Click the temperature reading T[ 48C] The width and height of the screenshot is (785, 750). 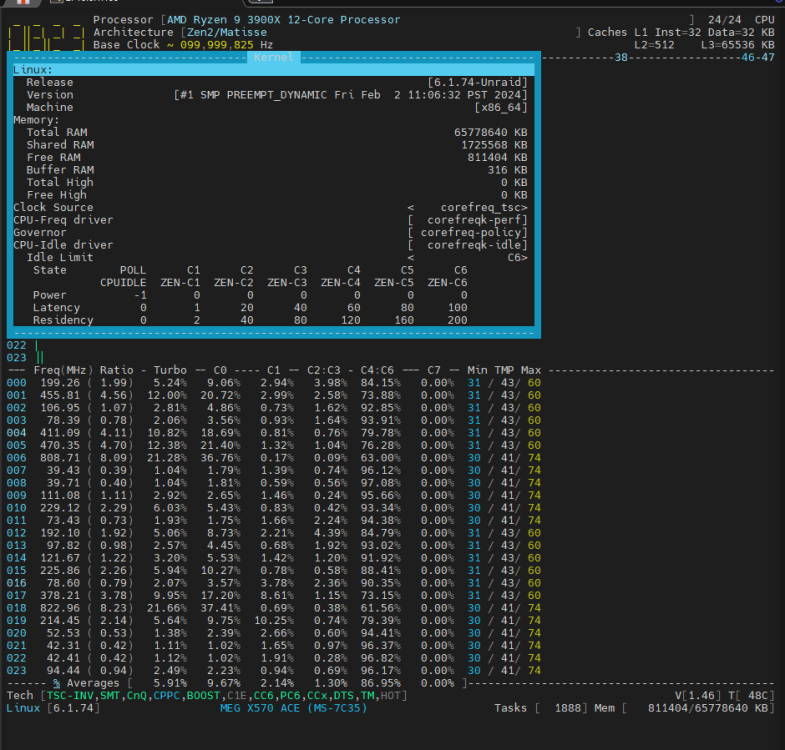tap(751, 695)
